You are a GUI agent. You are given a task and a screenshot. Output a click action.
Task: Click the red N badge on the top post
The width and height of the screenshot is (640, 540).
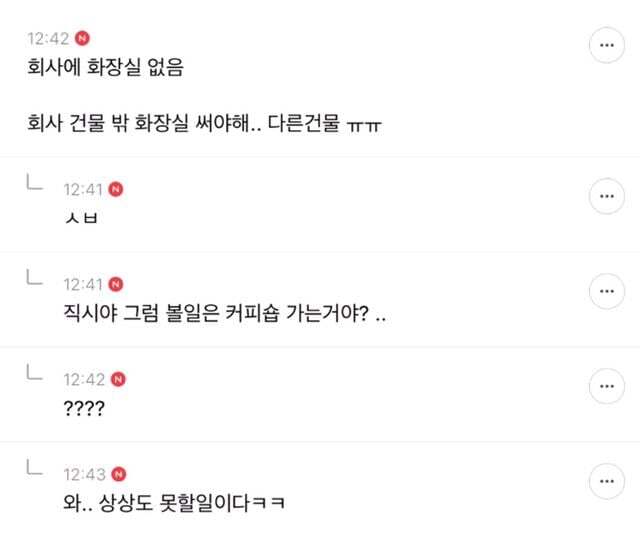(83, 38)
